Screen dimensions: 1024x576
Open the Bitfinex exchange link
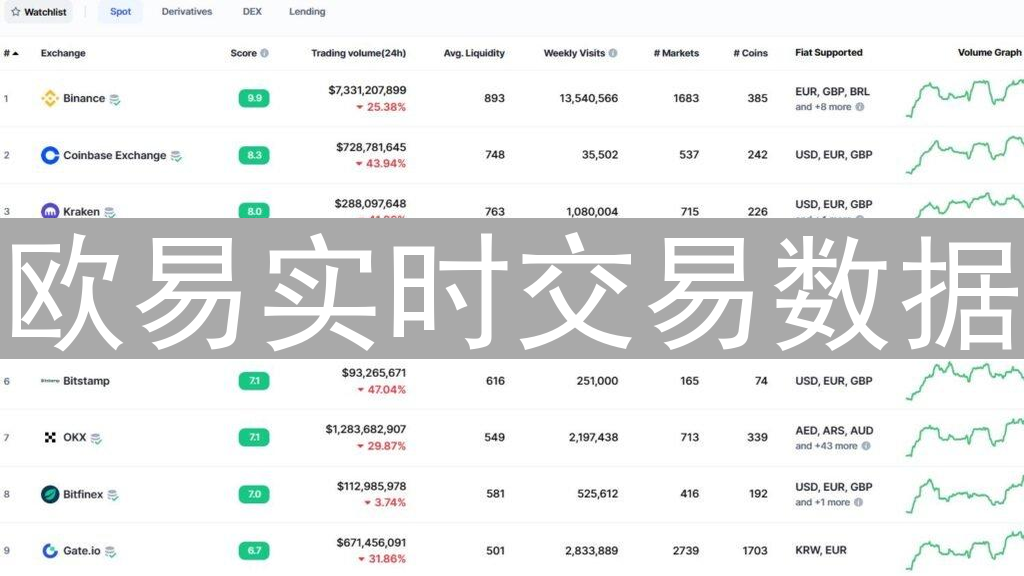[83, 494]
